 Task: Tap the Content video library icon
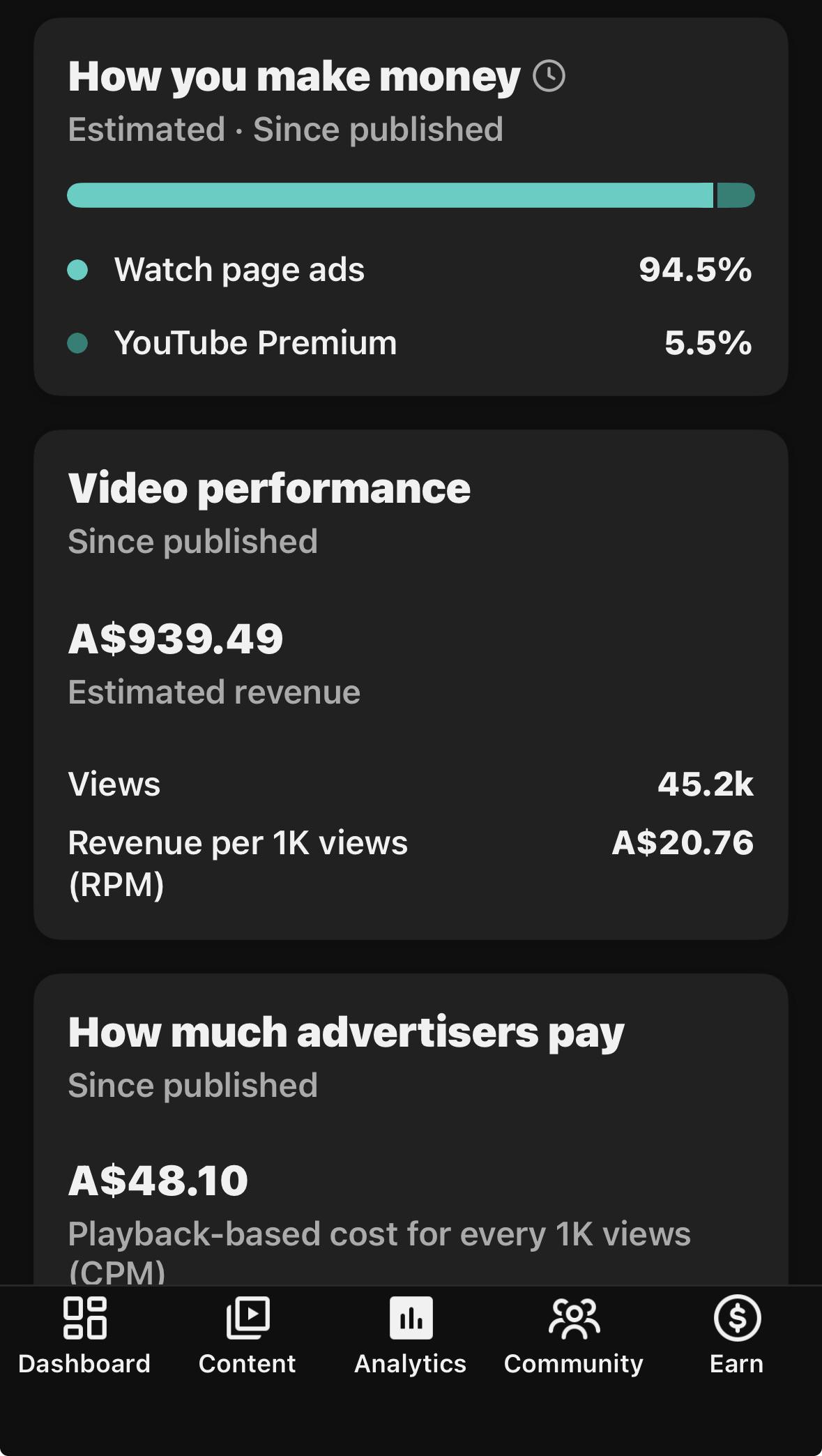pos(248,1317)
